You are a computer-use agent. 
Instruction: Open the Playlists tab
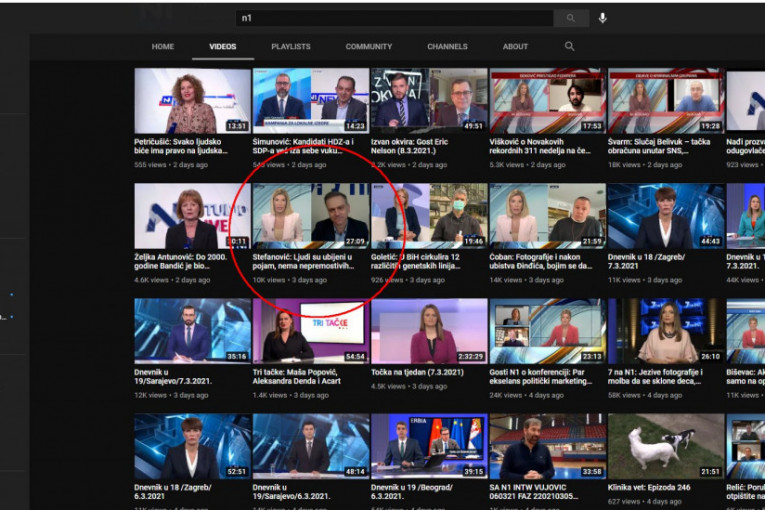tap(290, 47)
